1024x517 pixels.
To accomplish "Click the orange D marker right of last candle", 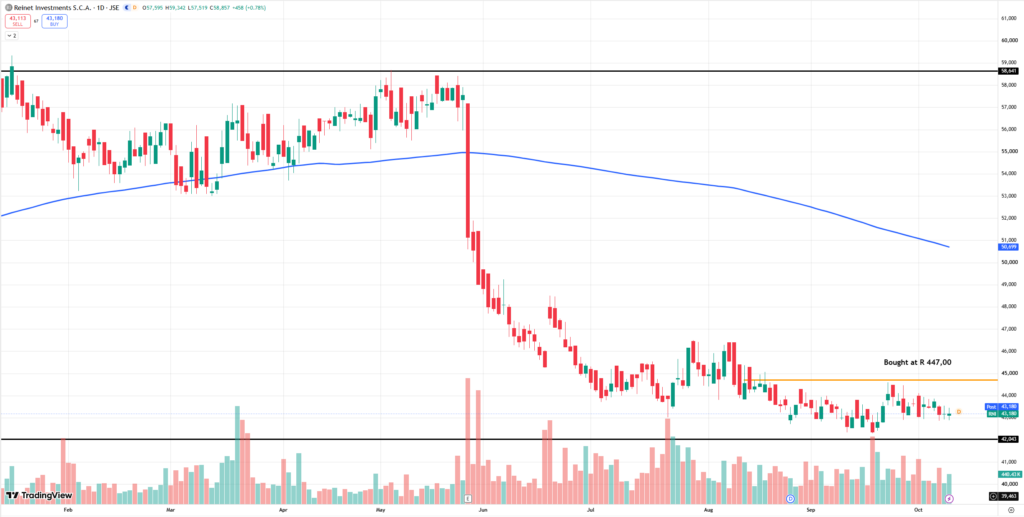I will pos(959,412).
